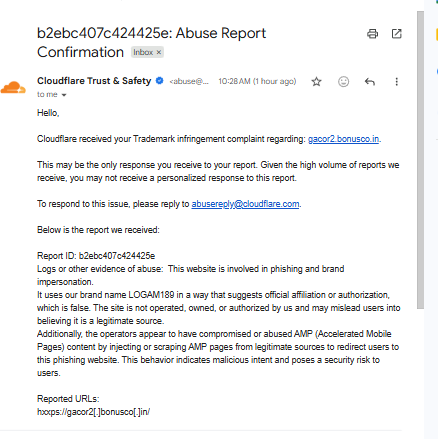Viewport: 438px width, 439px height.
Task: Click the abusereply@cloudflare.com email link
Action: pyautogui.click(x=245, y=204)
